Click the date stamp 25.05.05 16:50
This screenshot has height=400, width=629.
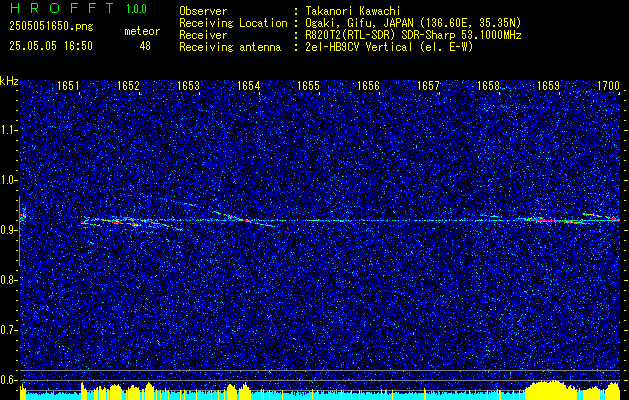coord(51,46)
